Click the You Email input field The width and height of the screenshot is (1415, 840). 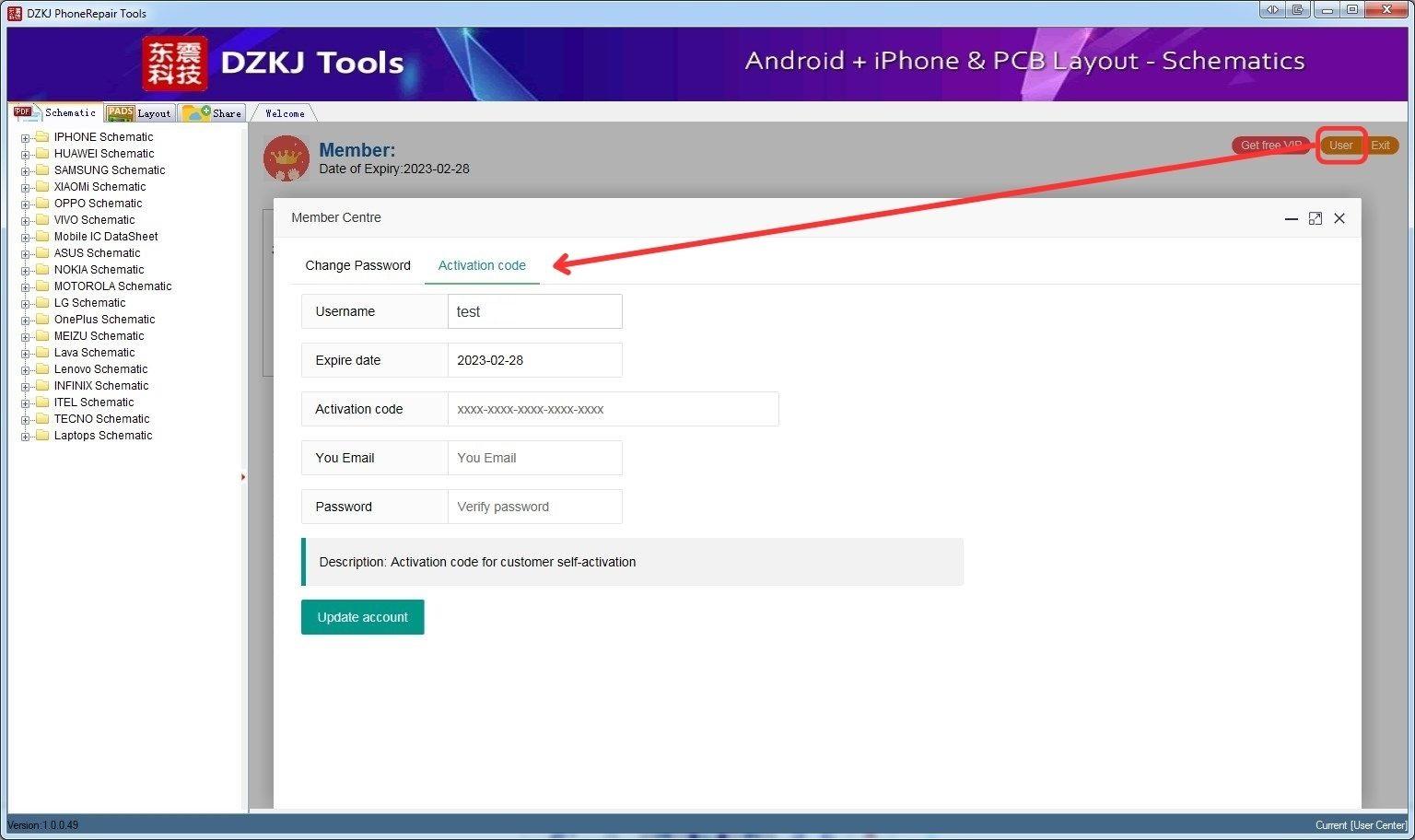coord(534,458)
